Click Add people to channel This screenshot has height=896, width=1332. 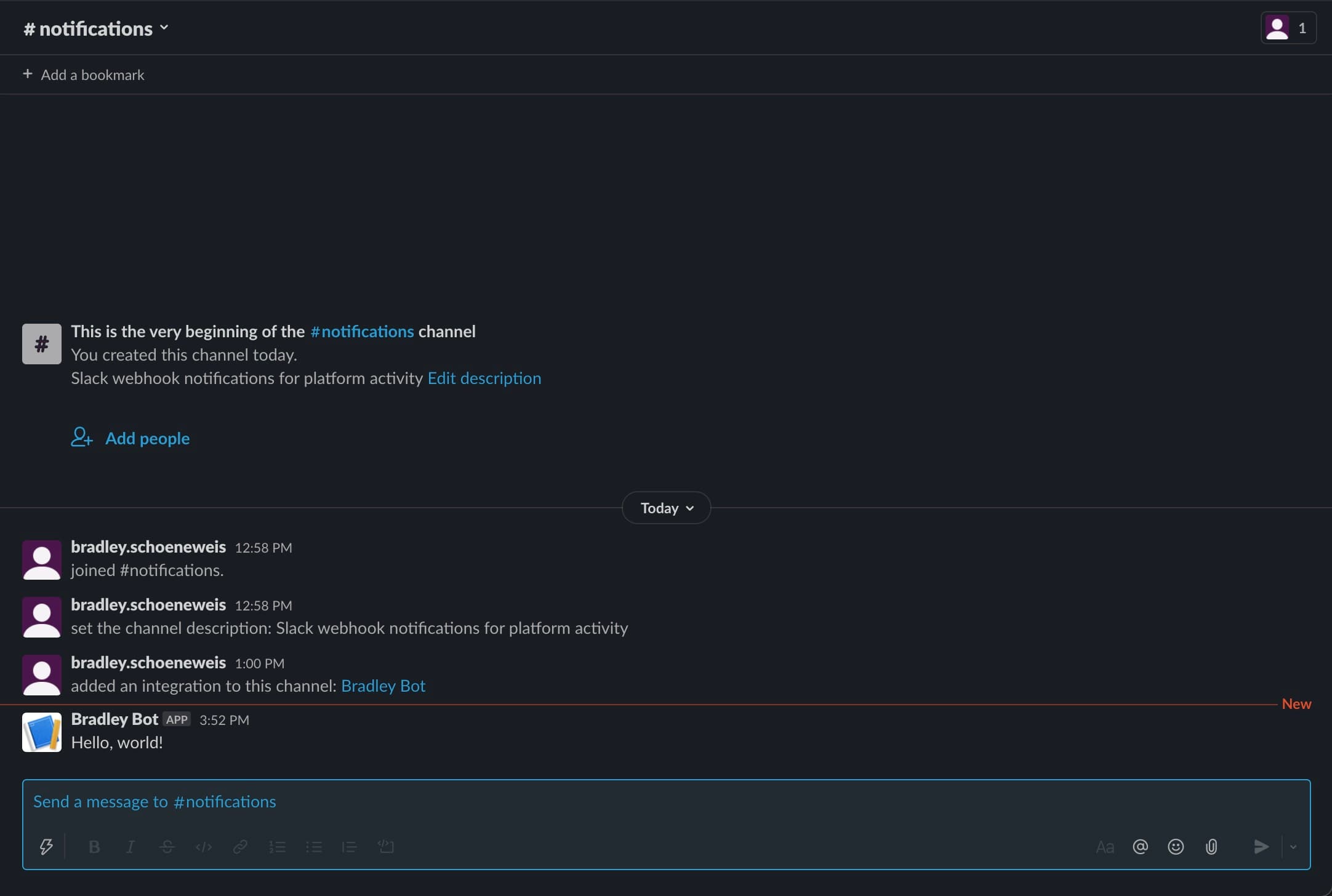pyautogui.click(x=130, y=438)
